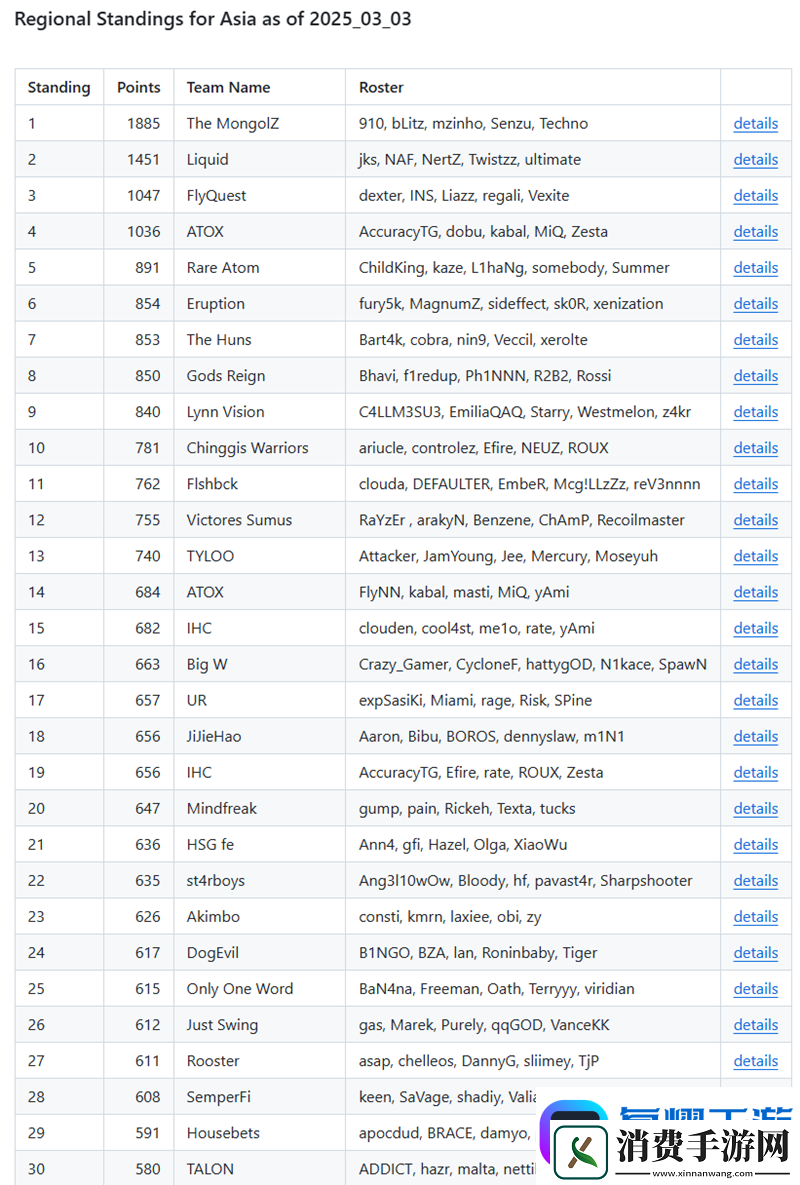Select roster "jks, NAF, NertZ, Twistzz, ultimate"
Viewport: 800px width, 1185px height.
[470, 159]
